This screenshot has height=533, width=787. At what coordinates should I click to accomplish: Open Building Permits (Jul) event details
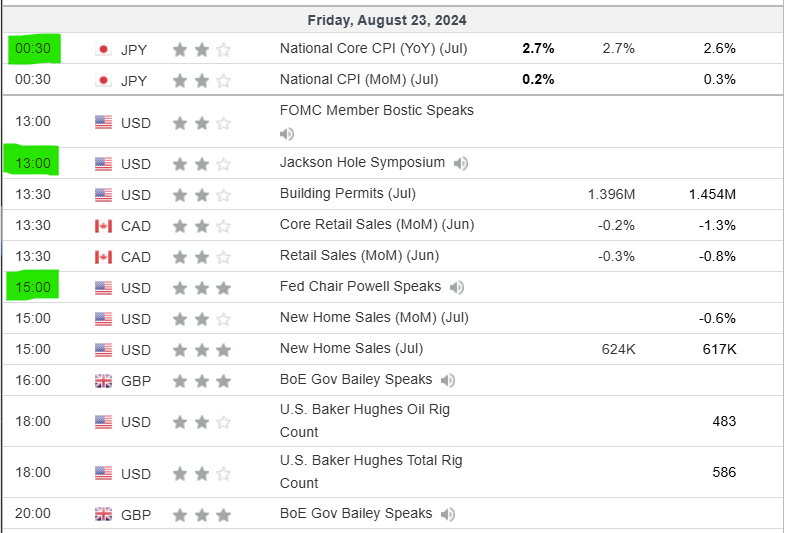tap(347, 193)
